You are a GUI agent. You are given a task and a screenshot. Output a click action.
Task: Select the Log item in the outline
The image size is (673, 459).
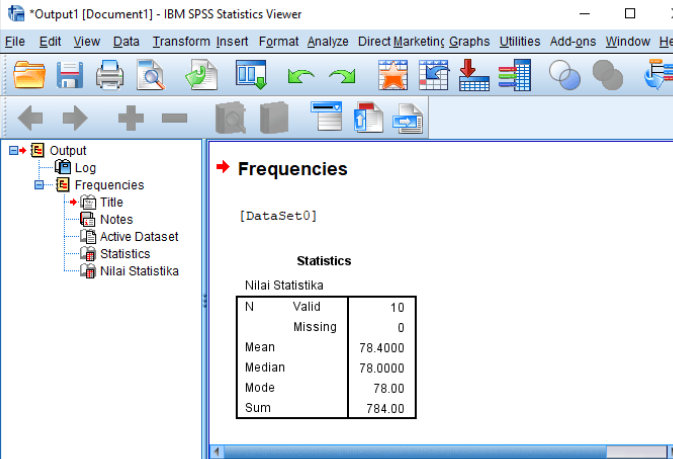click(x=85, y=168)
